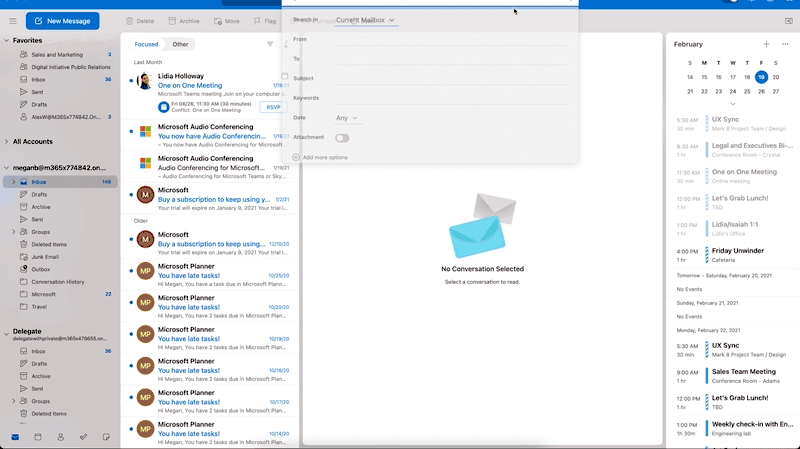The width and height of the screenshot is (800, 449).
Task: Click the Keywords search field
Action: [451, 98]
